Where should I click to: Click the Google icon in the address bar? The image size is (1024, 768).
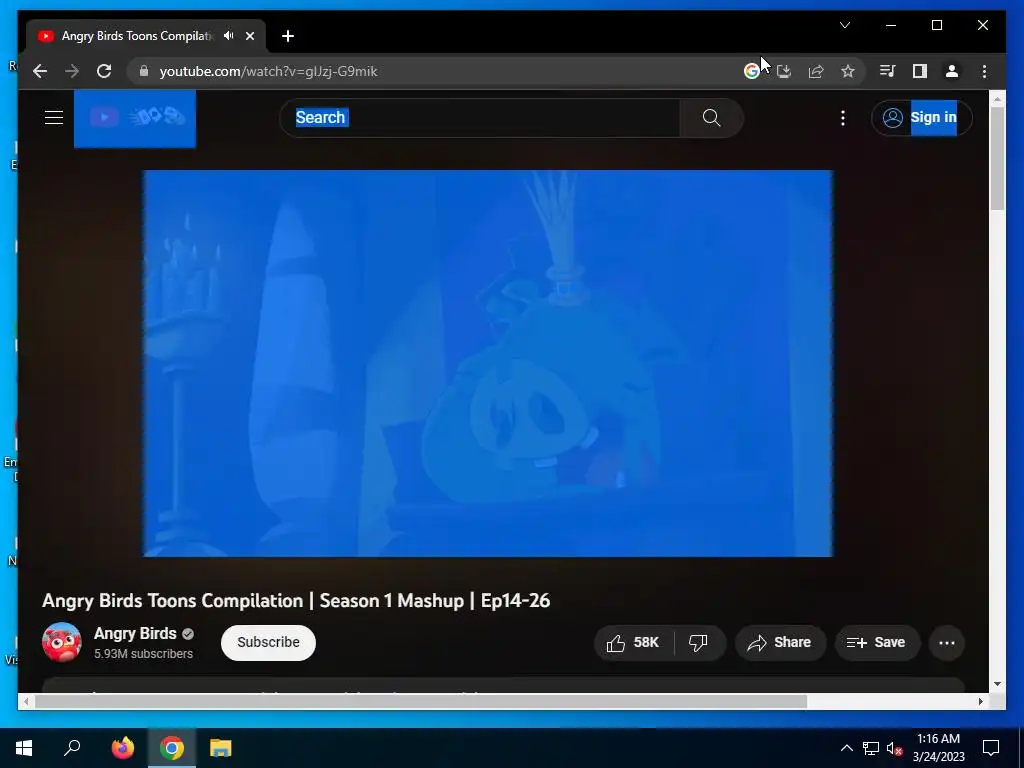click(x=752, y=71)
